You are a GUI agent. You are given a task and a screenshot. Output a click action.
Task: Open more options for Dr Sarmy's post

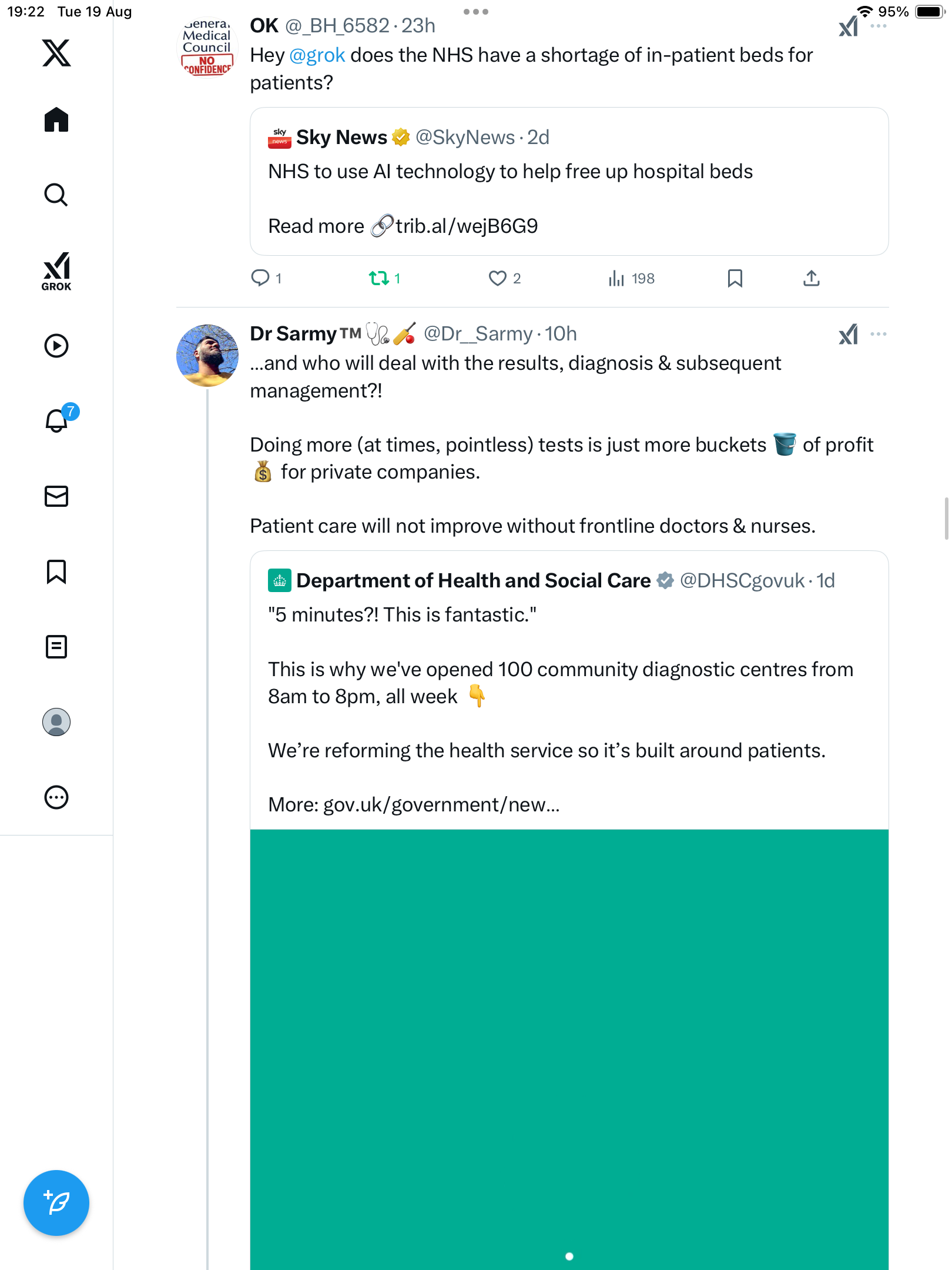click(x=878, y=334)
